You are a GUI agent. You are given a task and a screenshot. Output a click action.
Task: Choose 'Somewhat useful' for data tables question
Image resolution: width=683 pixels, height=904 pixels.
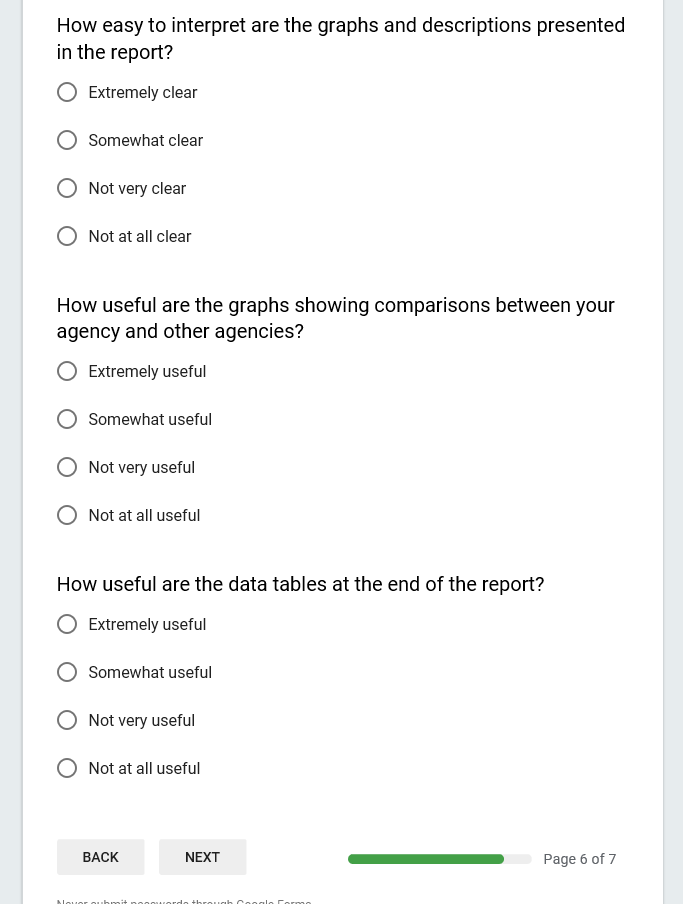67,673
